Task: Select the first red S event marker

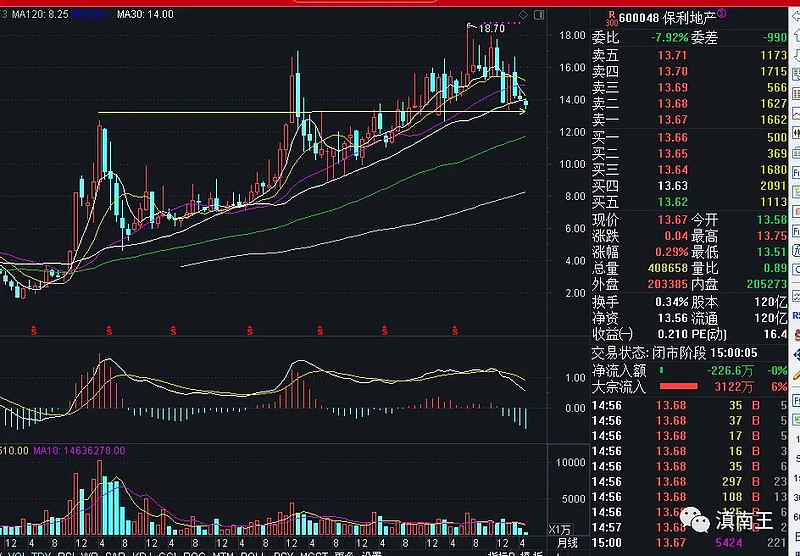Action: coord(34,331)
